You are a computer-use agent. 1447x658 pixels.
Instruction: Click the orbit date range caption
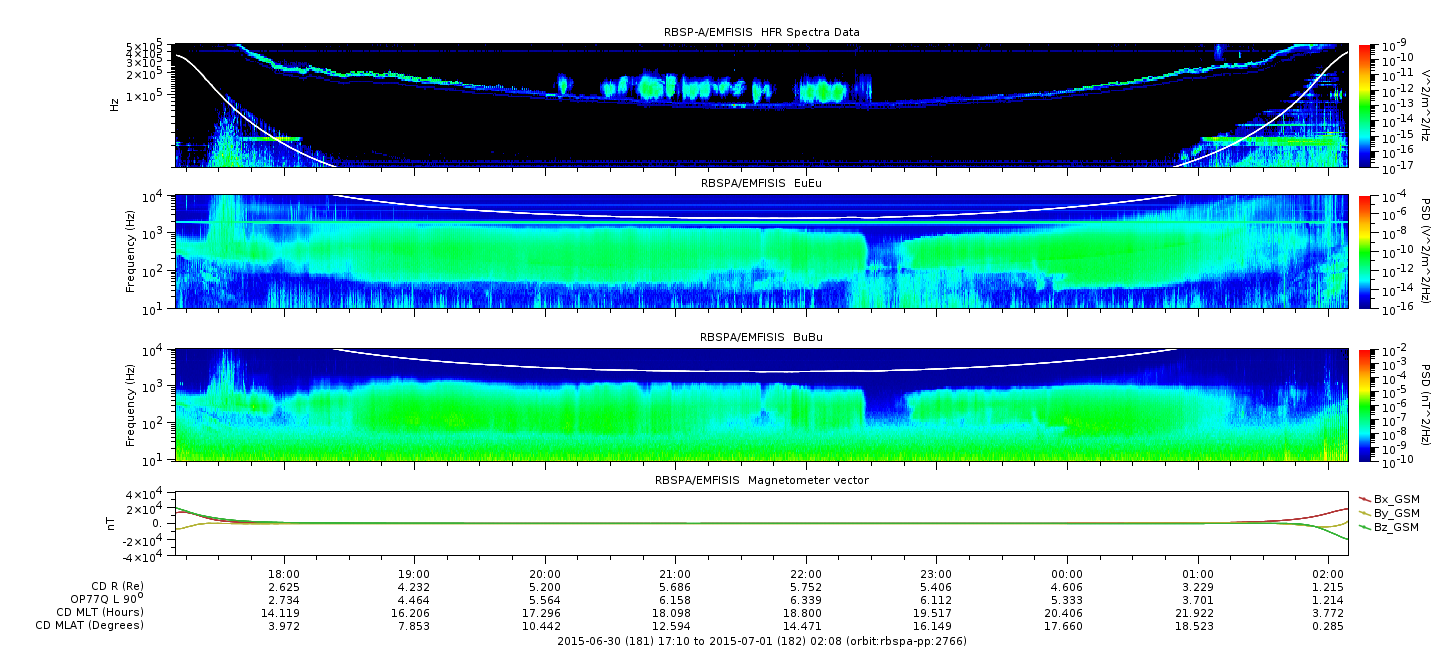click(x=761, y=641)
